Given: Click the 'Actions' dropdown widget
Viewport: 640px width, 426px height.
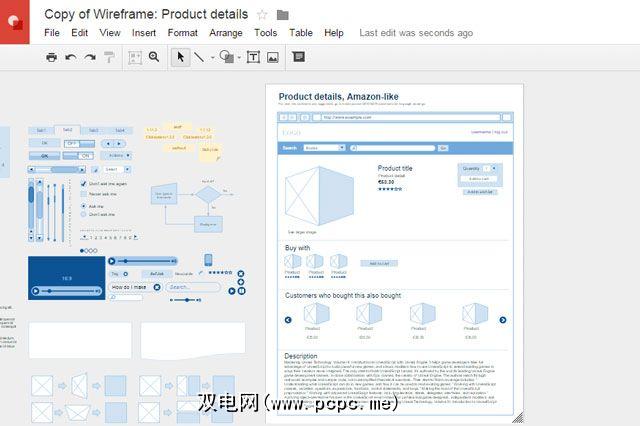Looking at the screenshot, I should pyautogui.click(x=116, y=155).
